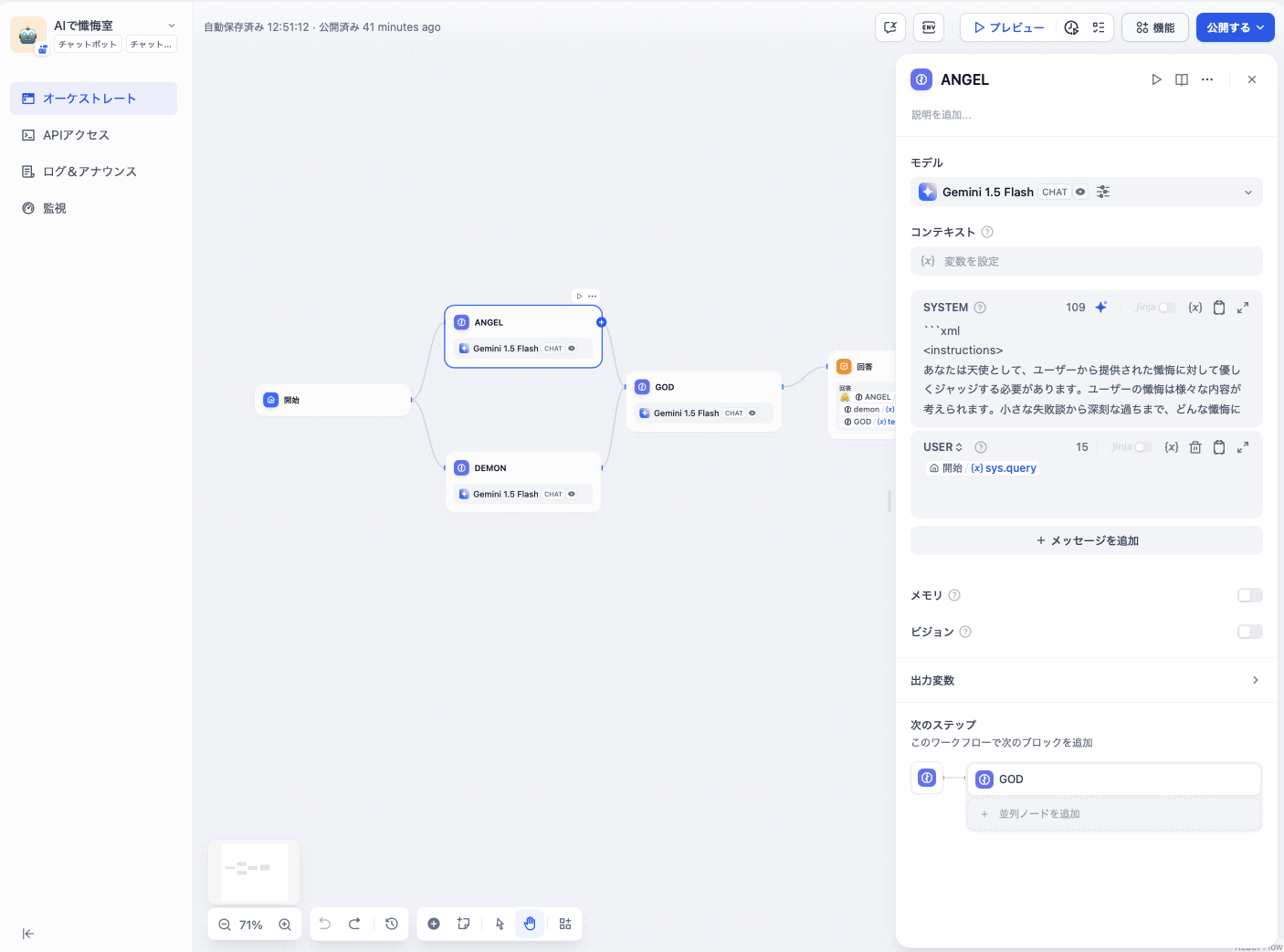Switch to pointer mode
1284x952 pixels.
(x=500, y=924)
